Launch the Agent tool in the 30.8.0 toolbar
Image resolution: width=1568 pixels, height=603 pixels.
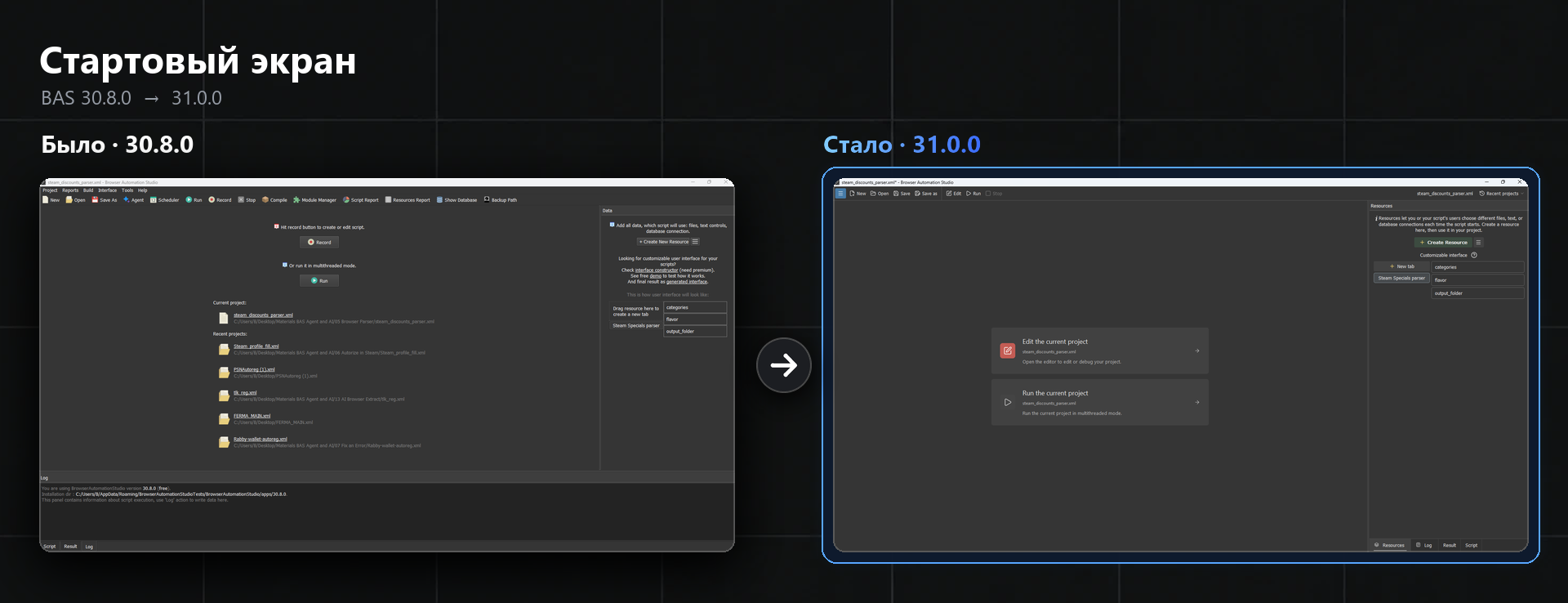pos(133,199)
